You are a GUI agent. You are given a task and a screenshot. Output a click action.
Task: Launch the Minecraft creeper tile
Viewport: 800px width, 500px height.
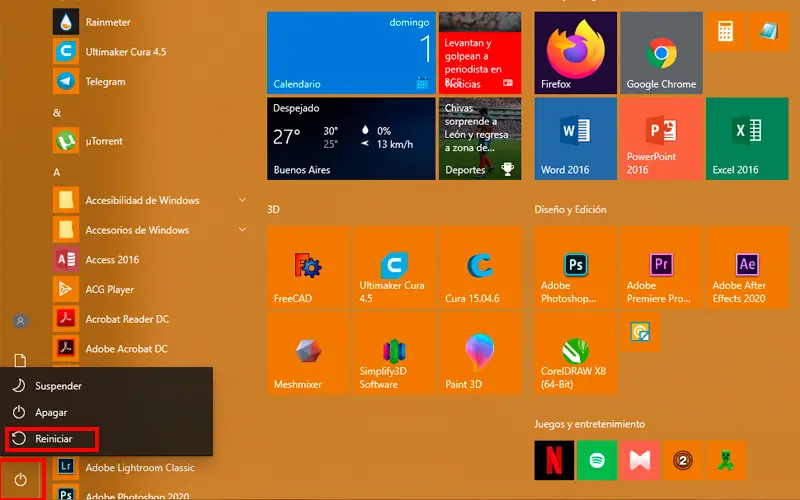[726, 461]
